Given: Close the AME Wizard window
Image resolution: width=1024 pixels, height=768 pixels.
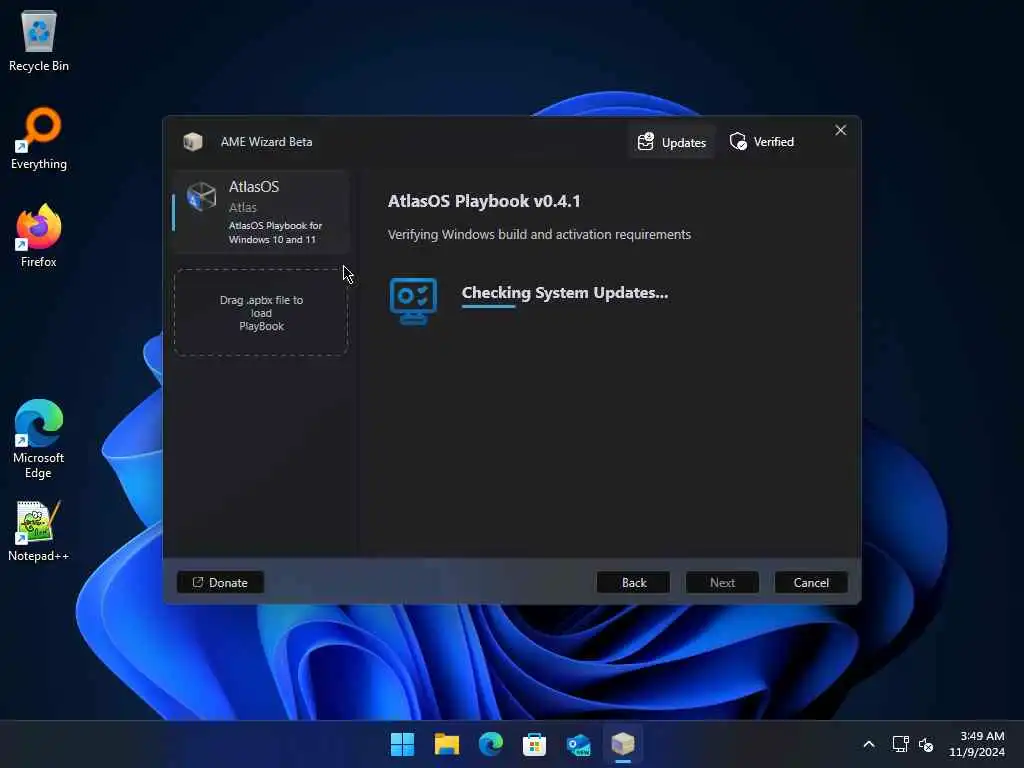Looking at the screenshot, I should [840, 131].
